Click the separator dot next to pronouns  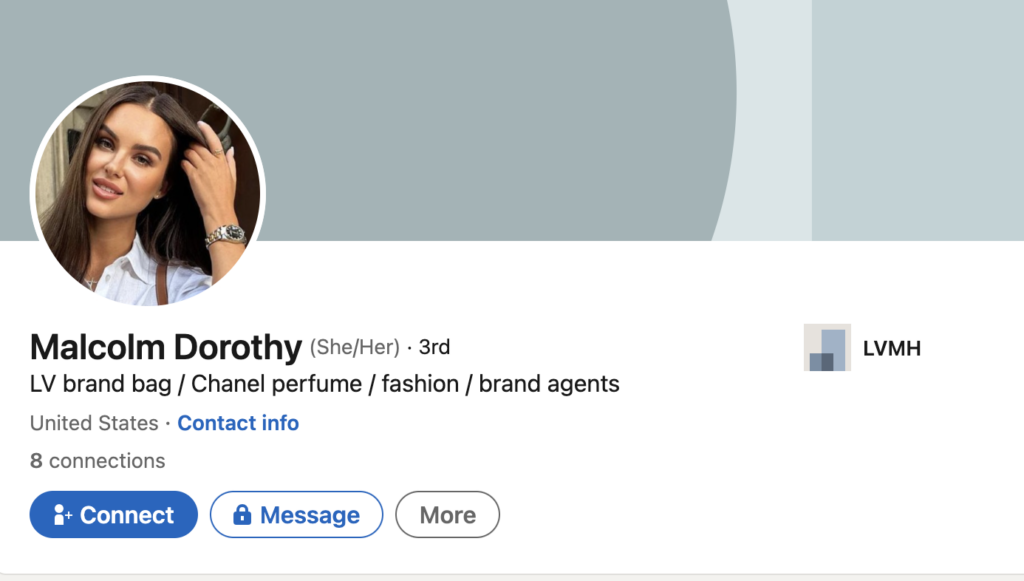[x=408, y=347]
